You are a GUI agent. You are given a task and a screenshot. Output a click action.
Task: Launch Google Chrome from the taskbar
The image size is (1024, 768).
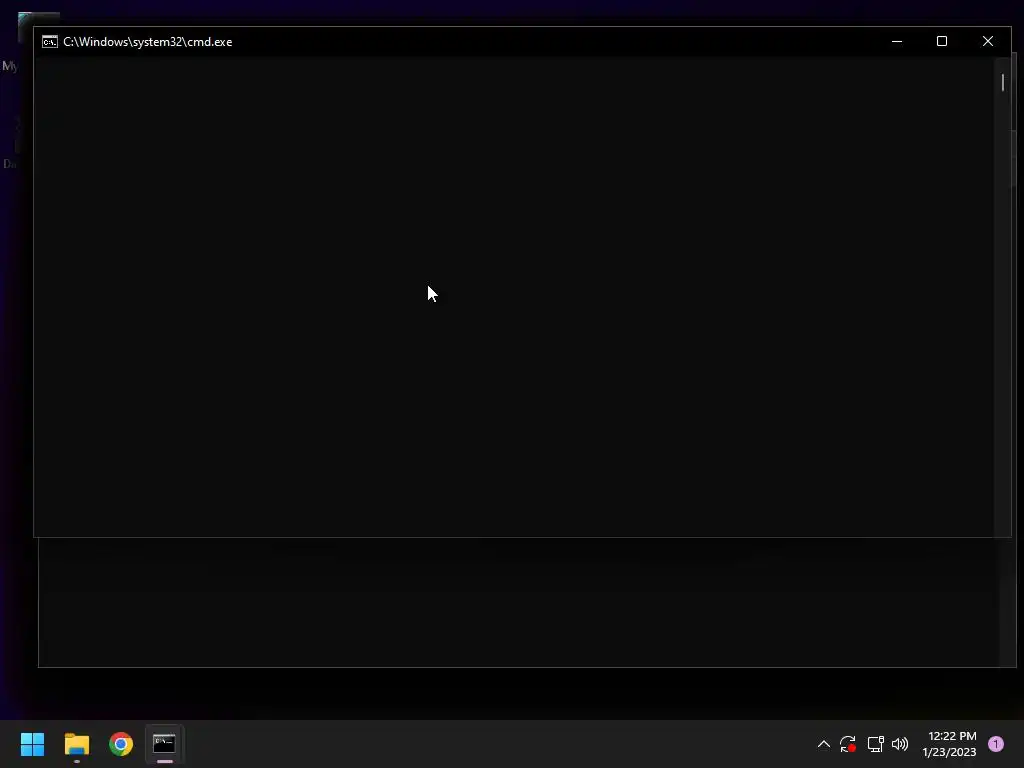(x=121, y=744)
